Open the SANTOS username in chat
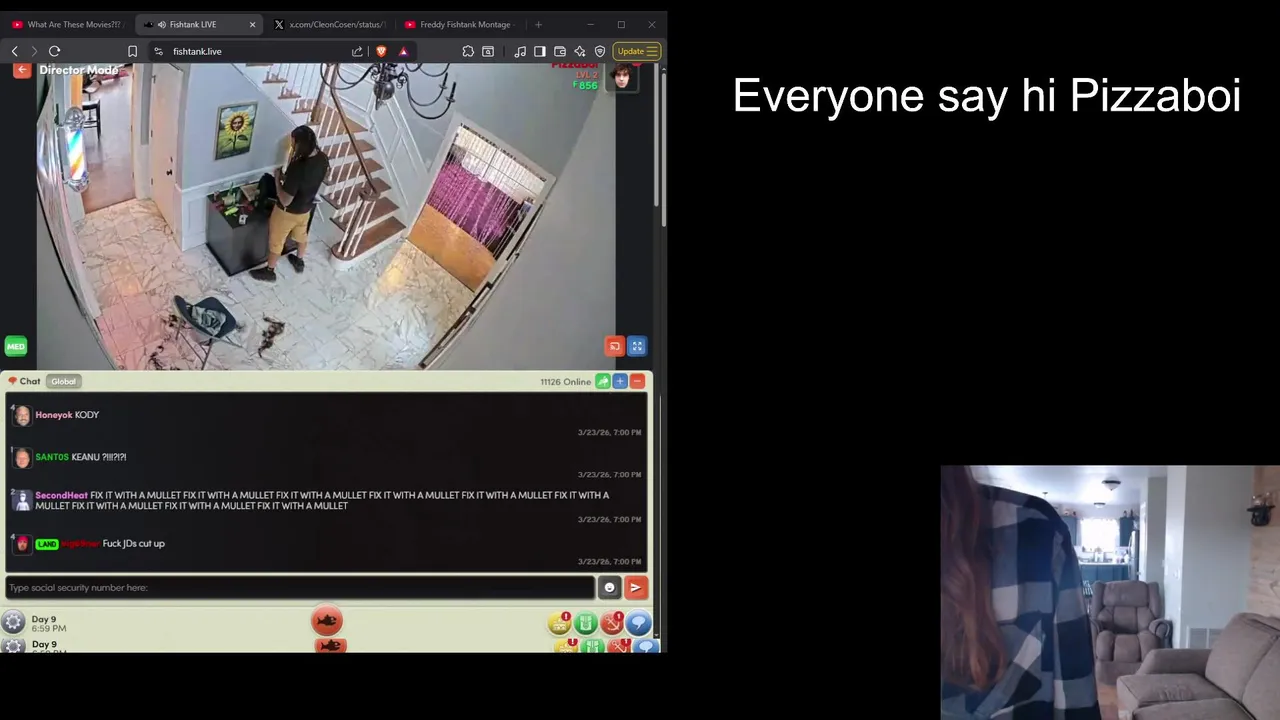The image size is (1280, 720). [x=52, y=457]
